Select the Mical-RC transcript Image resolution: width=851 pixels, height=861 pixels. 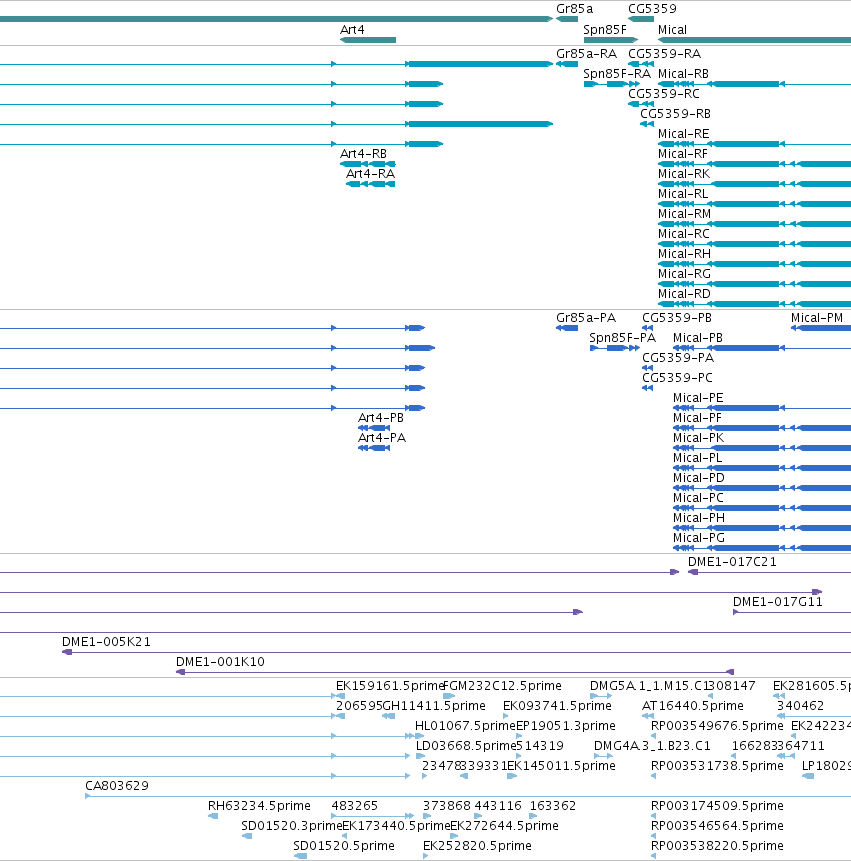(754, 244)
